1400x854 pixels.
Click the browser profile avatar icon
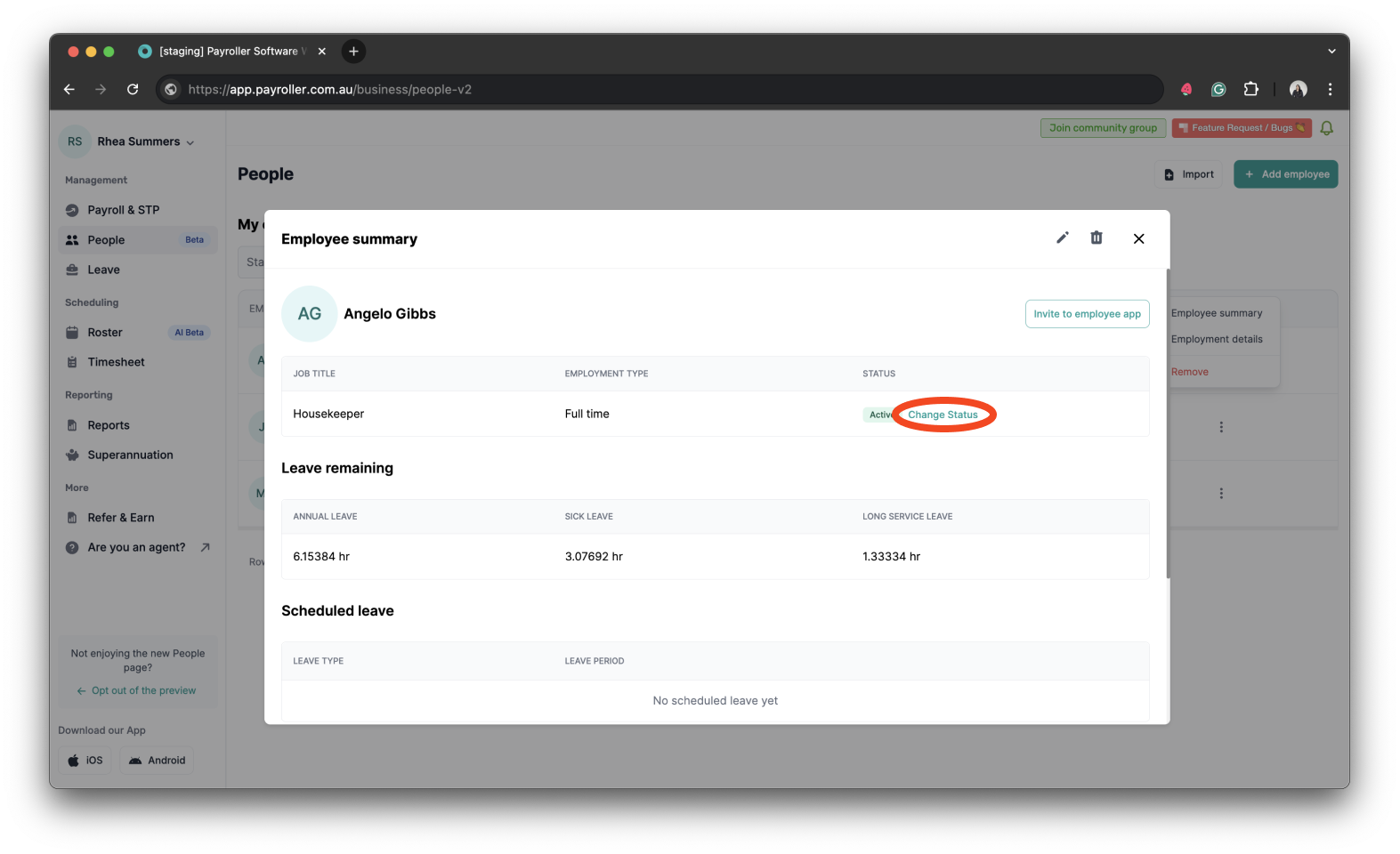pyautogui.click(x=1298, y=89)
